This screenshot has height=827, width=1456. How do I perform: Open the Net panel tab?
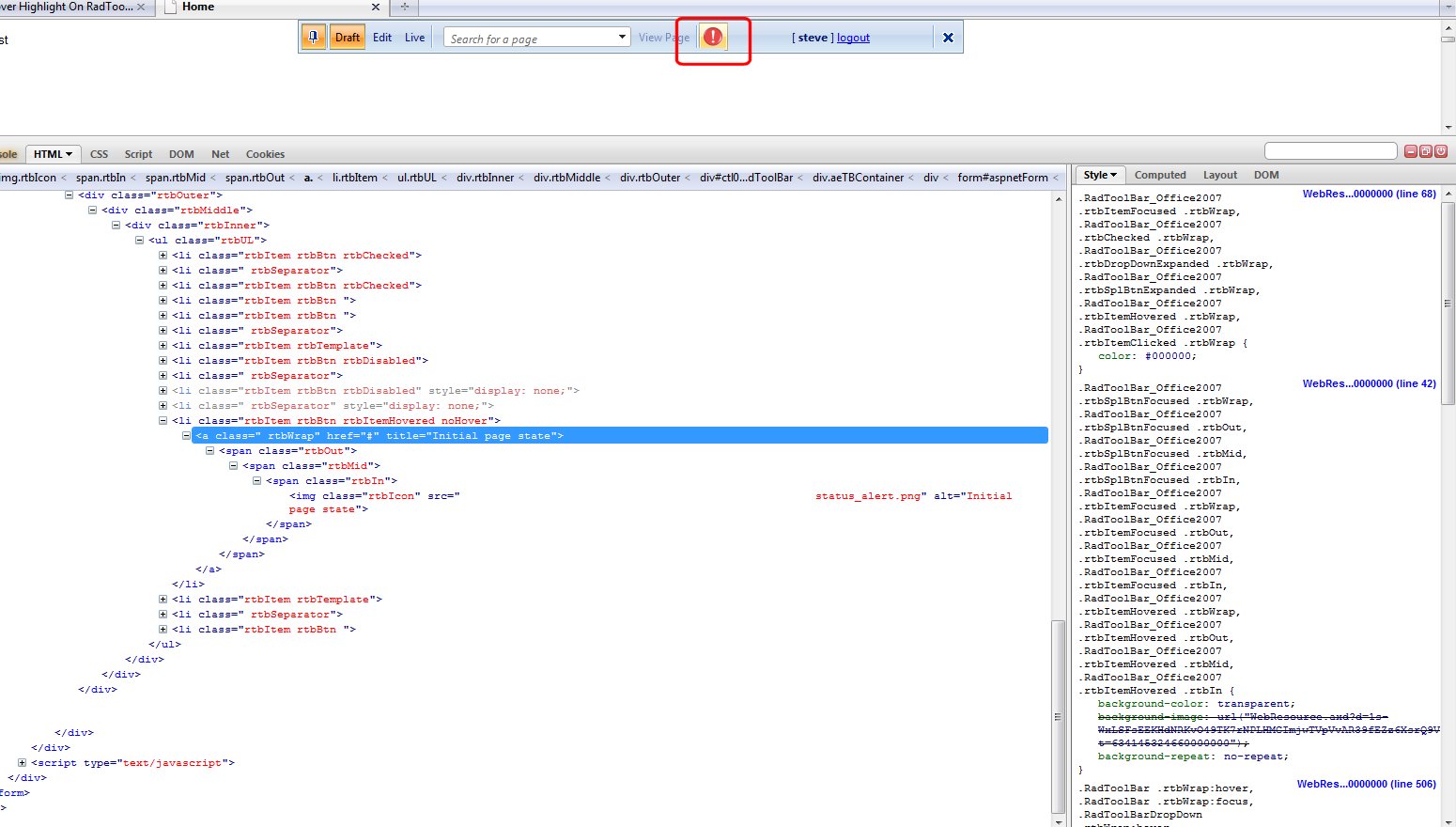click(221, 154)
